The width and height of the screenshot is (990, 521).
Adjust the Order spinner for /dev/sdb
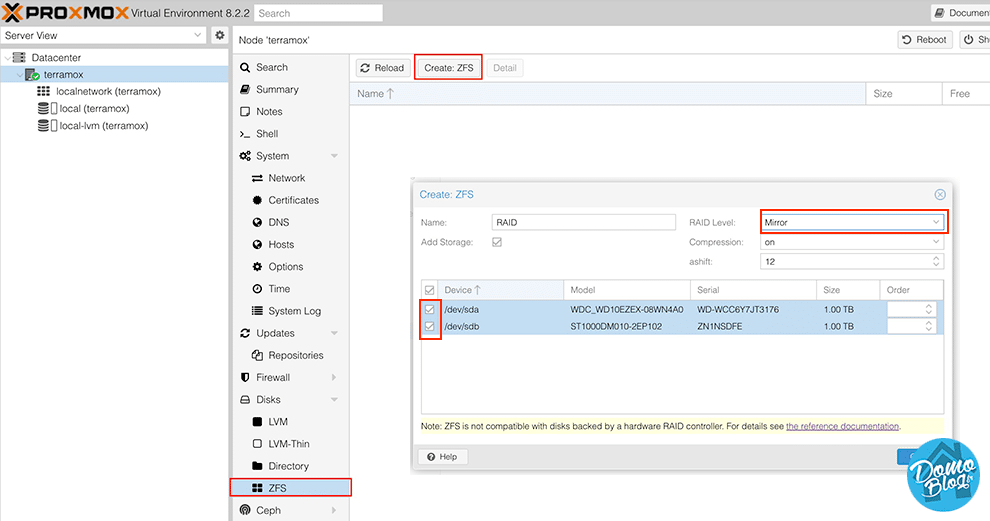tap(928, 326)
